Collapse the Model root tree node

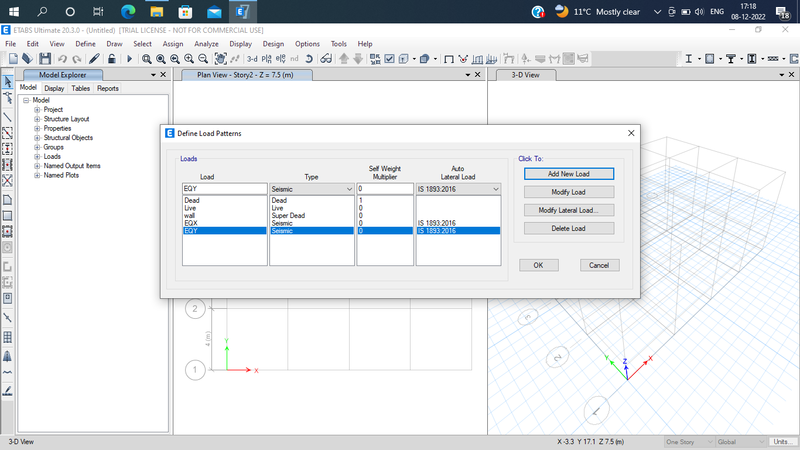click(26, 101)
